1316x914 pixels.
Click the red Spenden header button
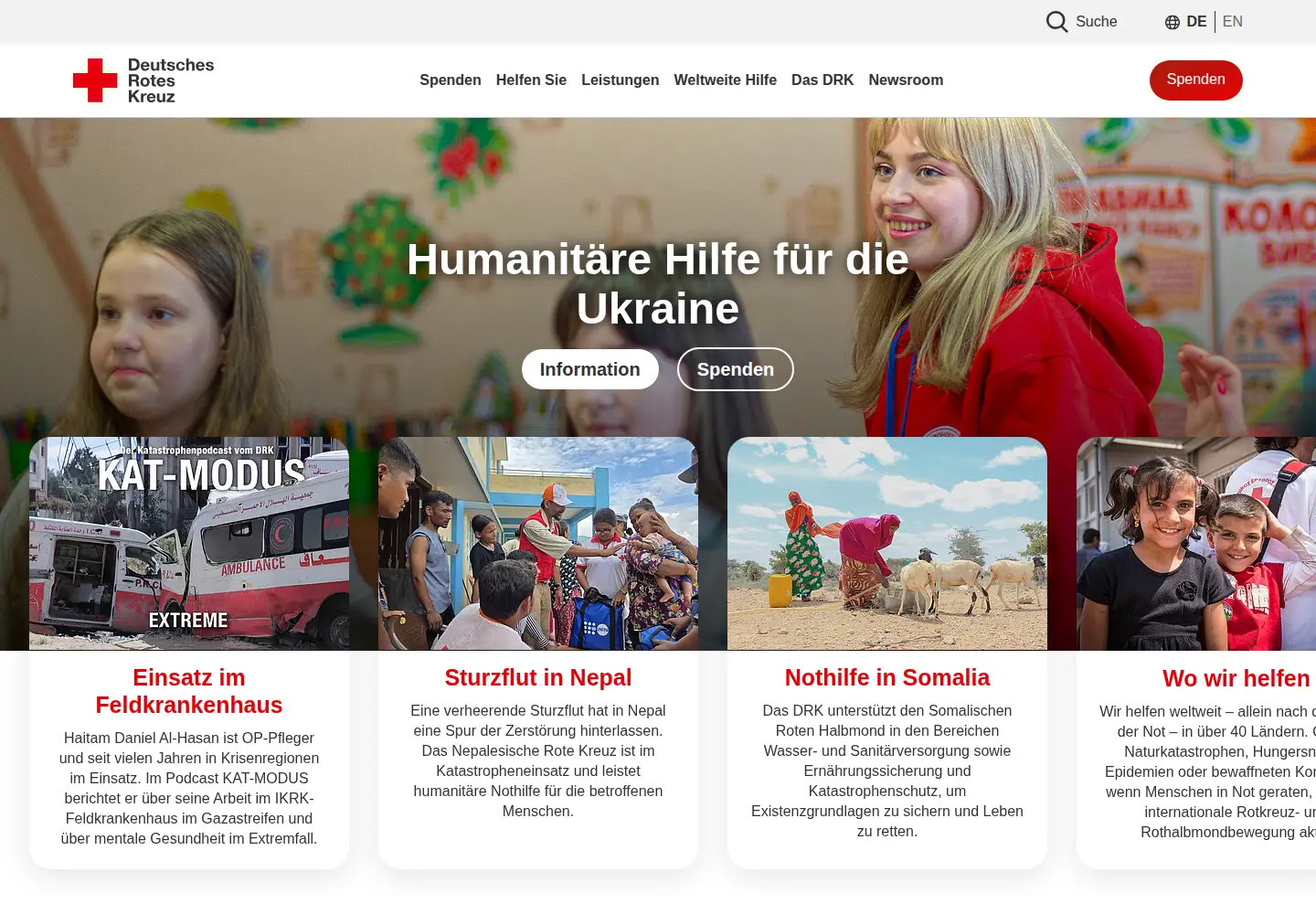(x=1195, y=80)
